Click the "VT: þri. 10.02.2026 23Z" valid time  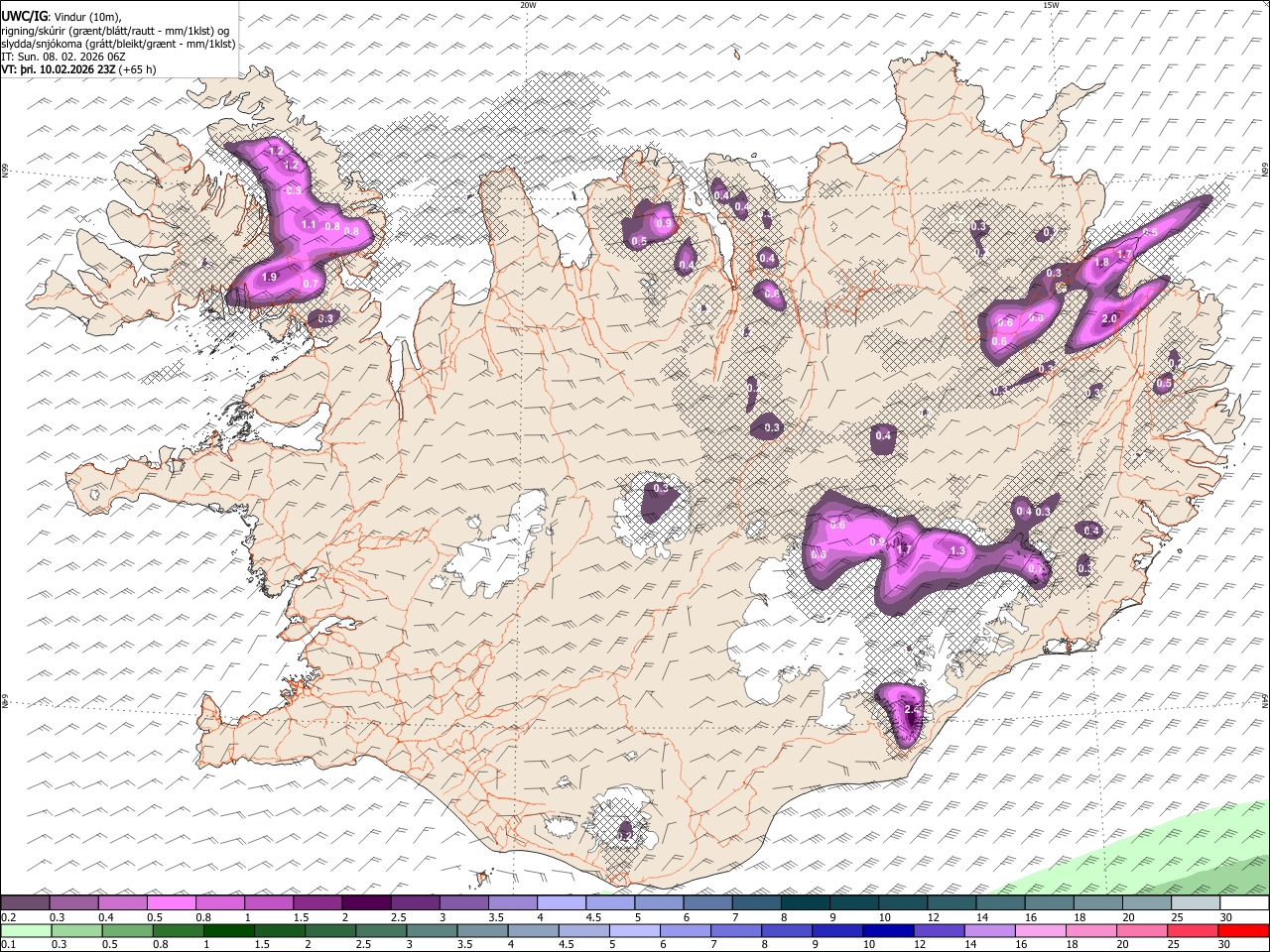[x=59, y=69]
